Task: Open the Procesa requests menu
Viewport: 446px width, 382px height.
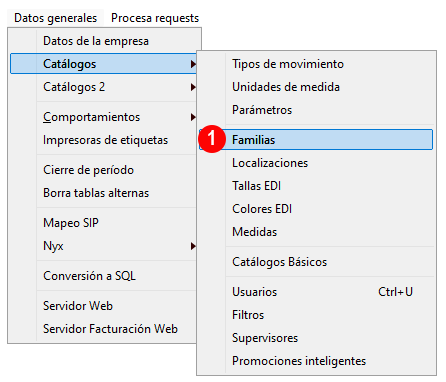Action: coord(155,18)
